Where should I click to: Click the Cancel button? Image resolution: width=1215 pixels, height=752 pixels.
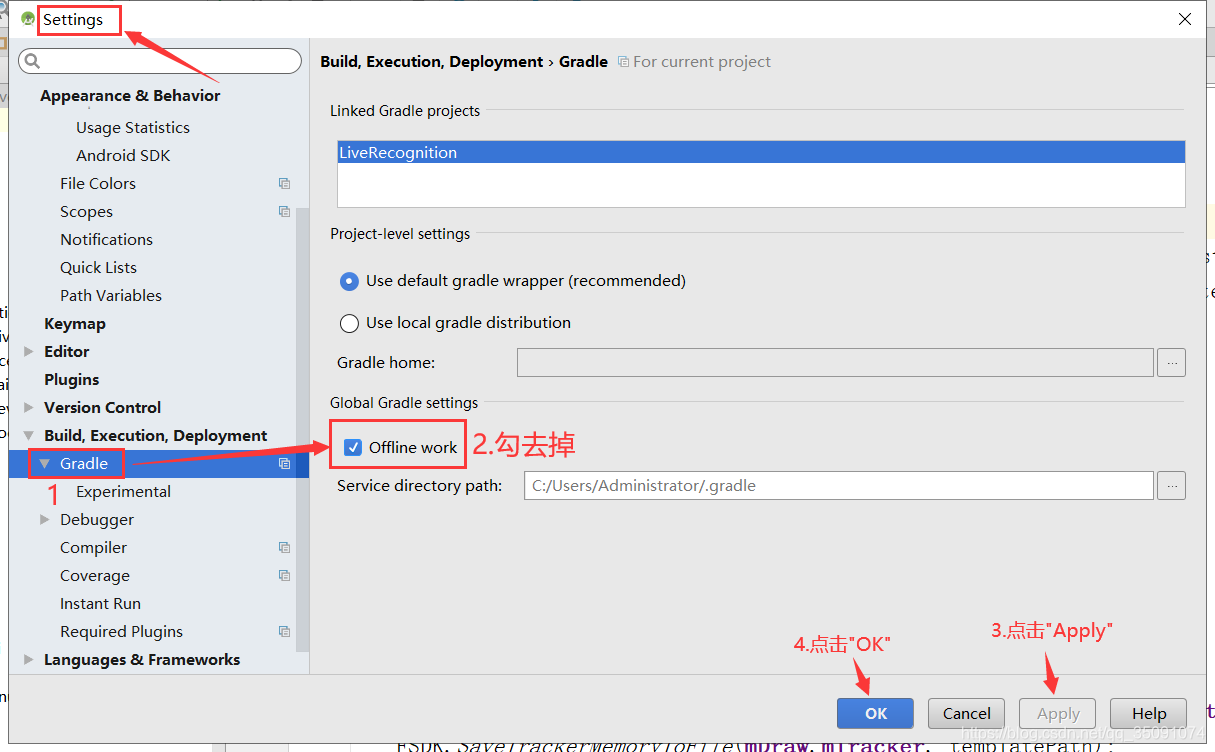tap(967, 713)
